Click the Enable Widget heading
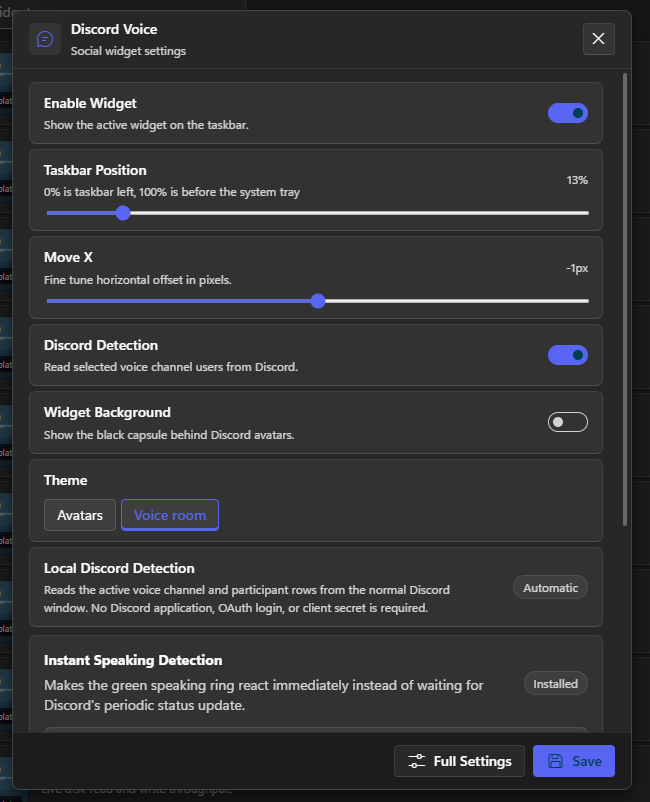 click(90, 103)
